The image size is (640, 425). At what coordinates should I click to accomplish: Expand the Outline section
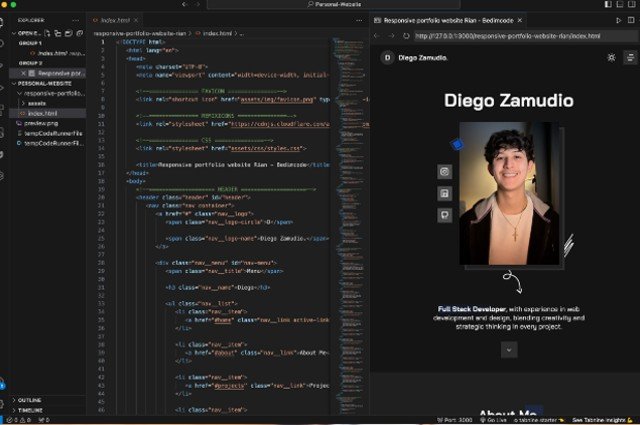tap(27, 400)
